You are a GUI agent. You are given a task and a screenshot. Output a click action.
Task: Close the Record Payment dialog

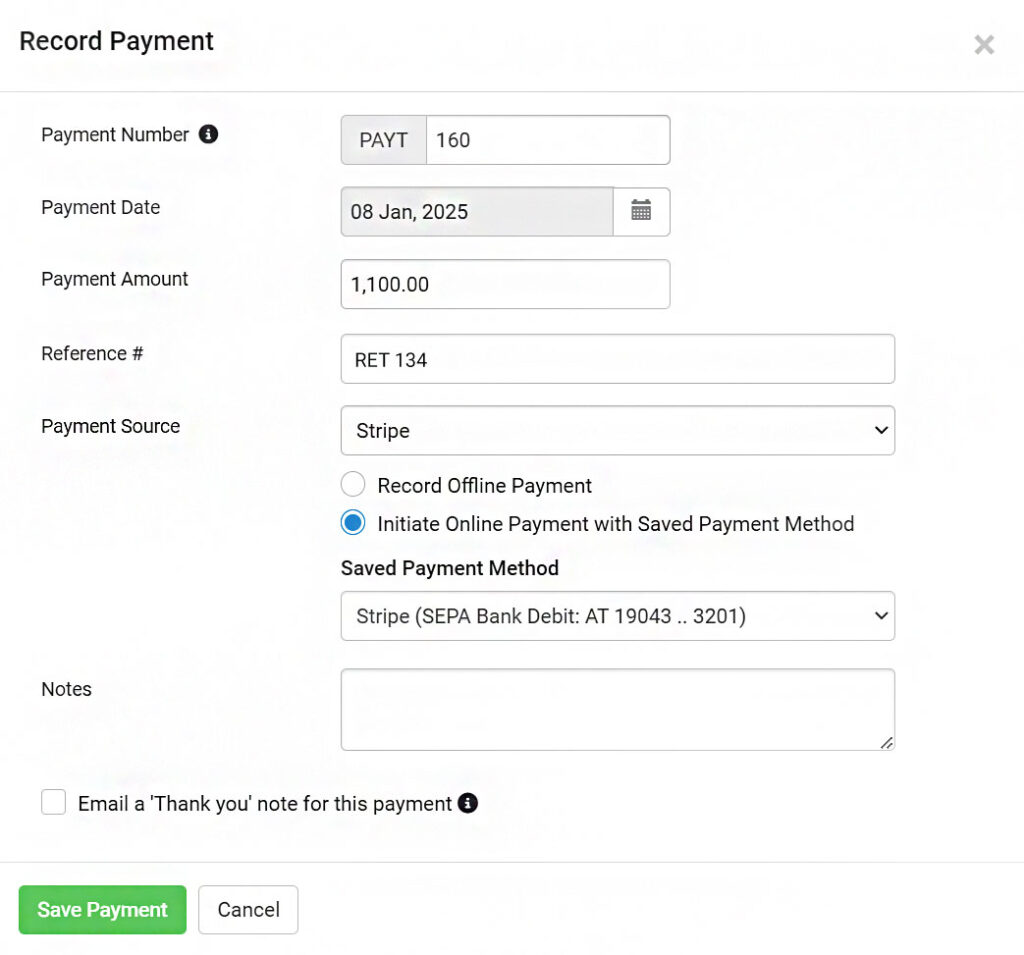[x=984, y=44]
